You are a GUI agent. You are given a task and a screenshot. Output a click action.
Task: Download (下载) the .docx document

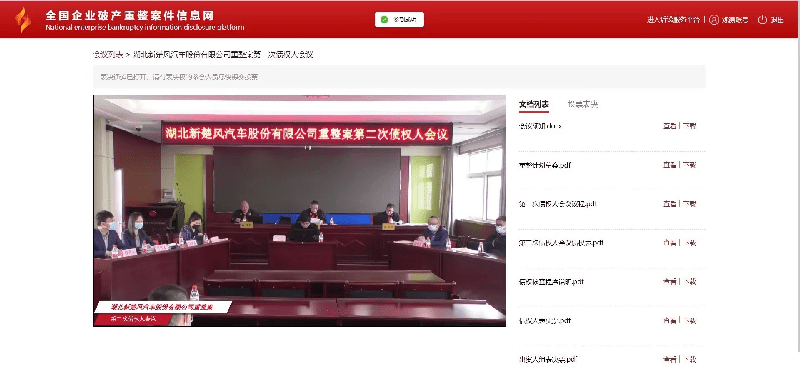tap(689, 126)
